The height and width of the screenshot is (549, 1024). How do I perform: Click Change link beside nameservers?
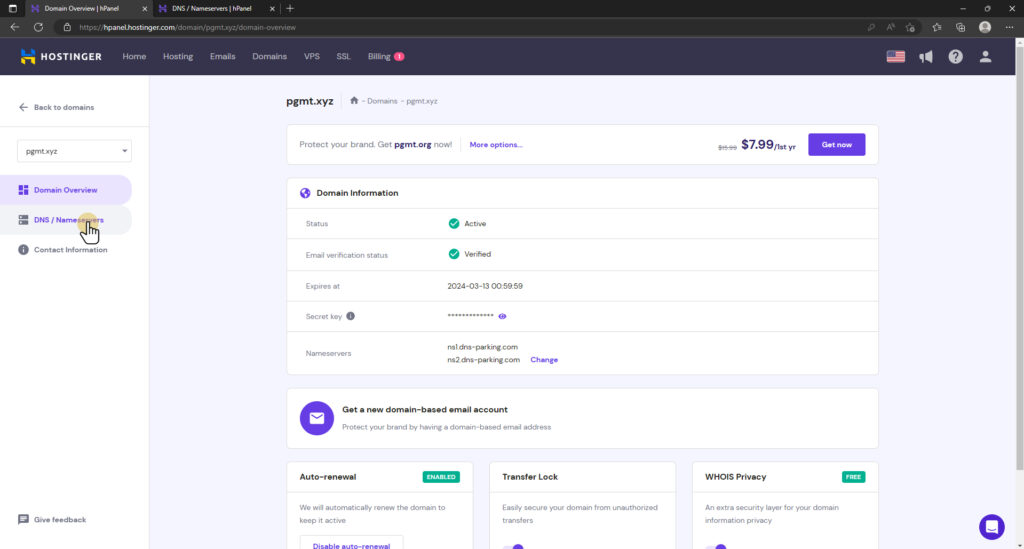pyautogui.click(x=544, y=360)
